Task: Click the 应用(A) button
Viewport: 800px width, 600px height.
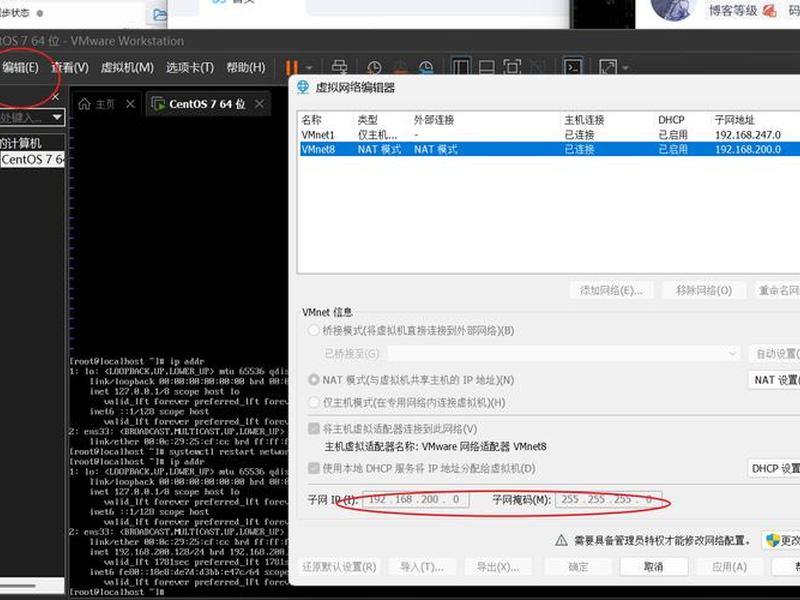Action: (730, 567)
